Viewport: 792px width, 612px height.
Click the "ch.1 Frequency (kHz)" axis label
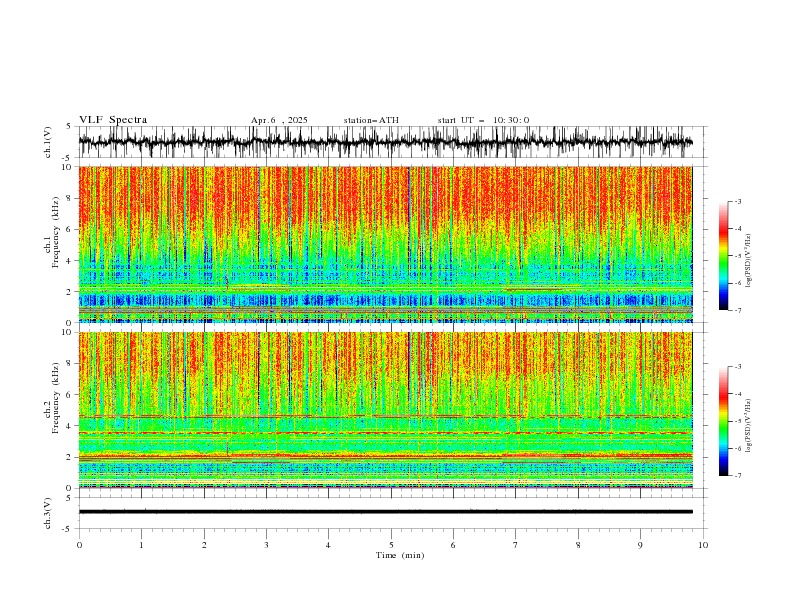(52, 232)
